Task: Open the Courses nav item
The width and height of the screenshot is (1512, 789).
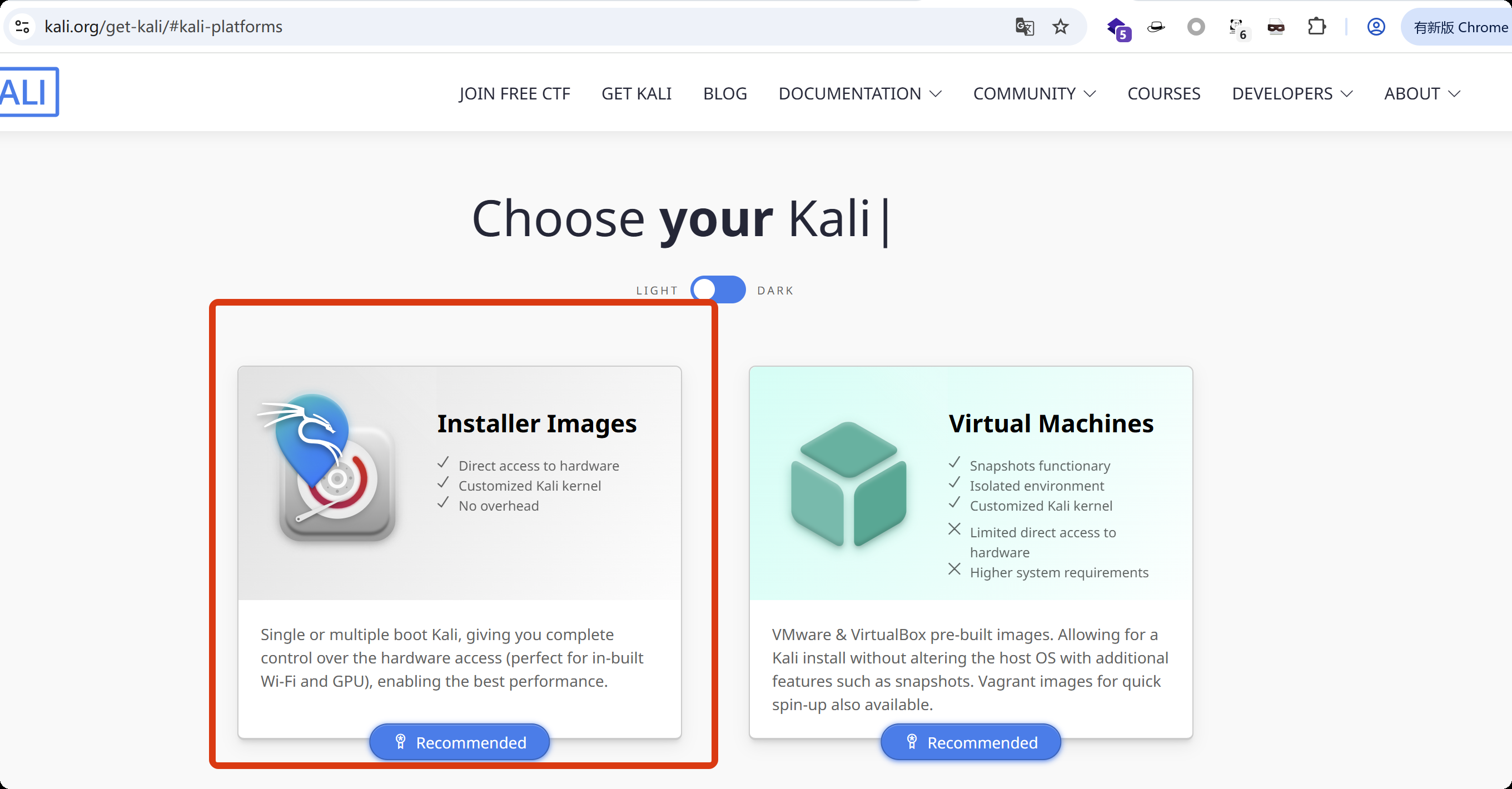Action: pos(1163,94)
